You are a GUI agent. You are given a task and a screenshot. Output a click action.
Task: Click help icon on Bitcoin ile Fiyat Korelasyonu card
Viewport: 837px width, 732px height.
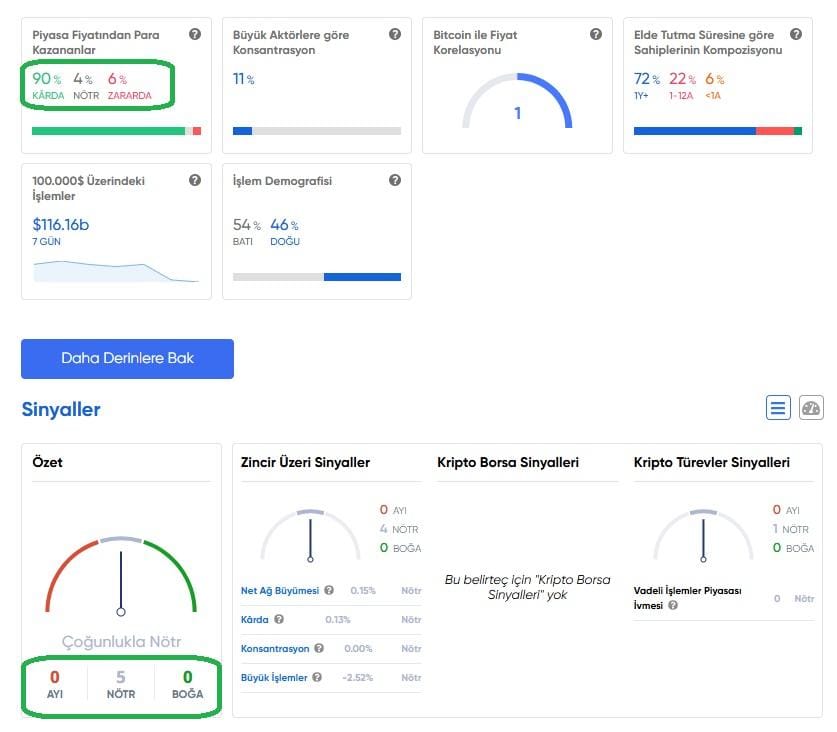596,34
